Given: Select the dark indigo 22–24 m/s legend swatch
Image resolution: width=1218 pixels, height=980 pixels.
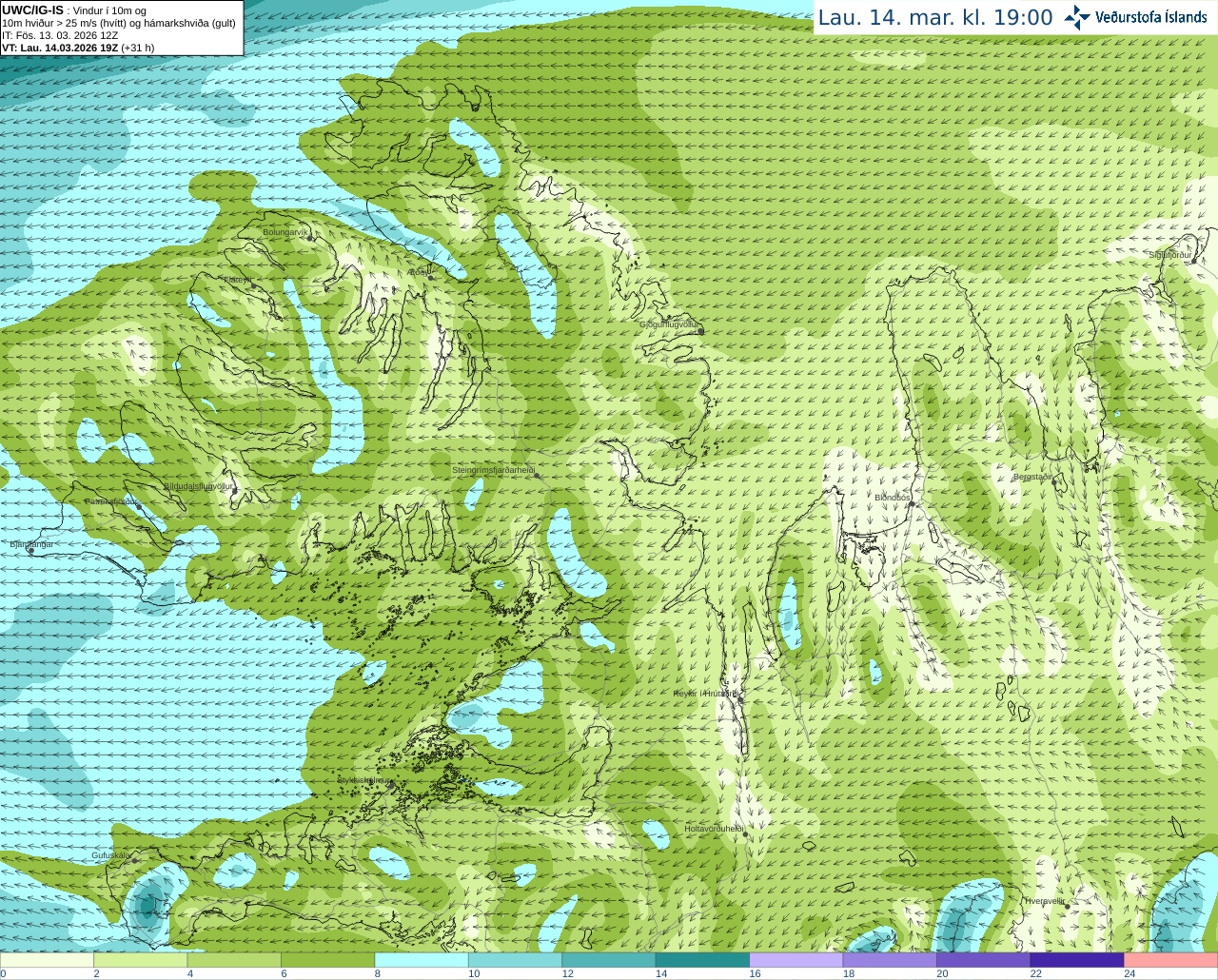Looking at the screenshot, I should (1077, 960).
